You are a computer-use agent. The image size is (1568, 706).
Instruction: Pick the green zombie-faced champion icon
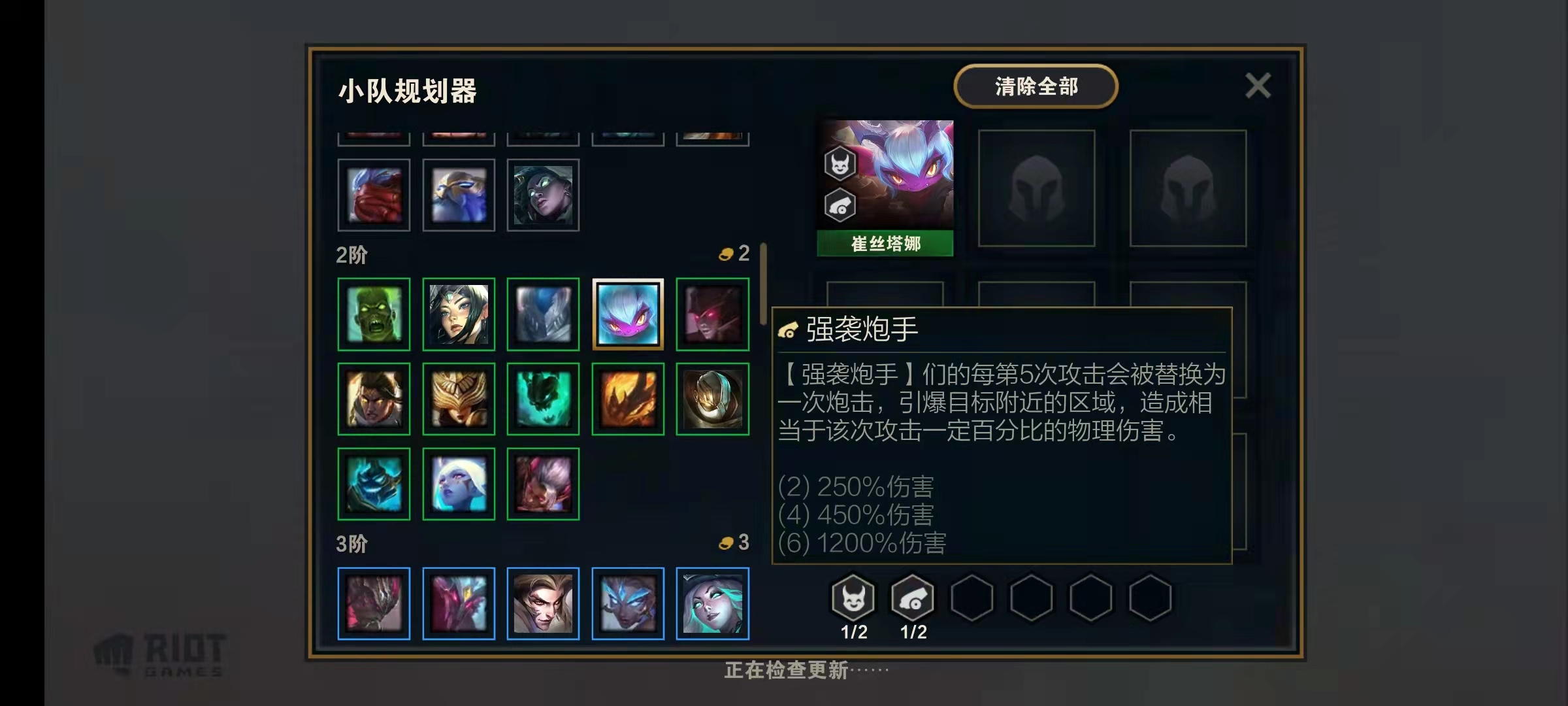click(374, 314)
